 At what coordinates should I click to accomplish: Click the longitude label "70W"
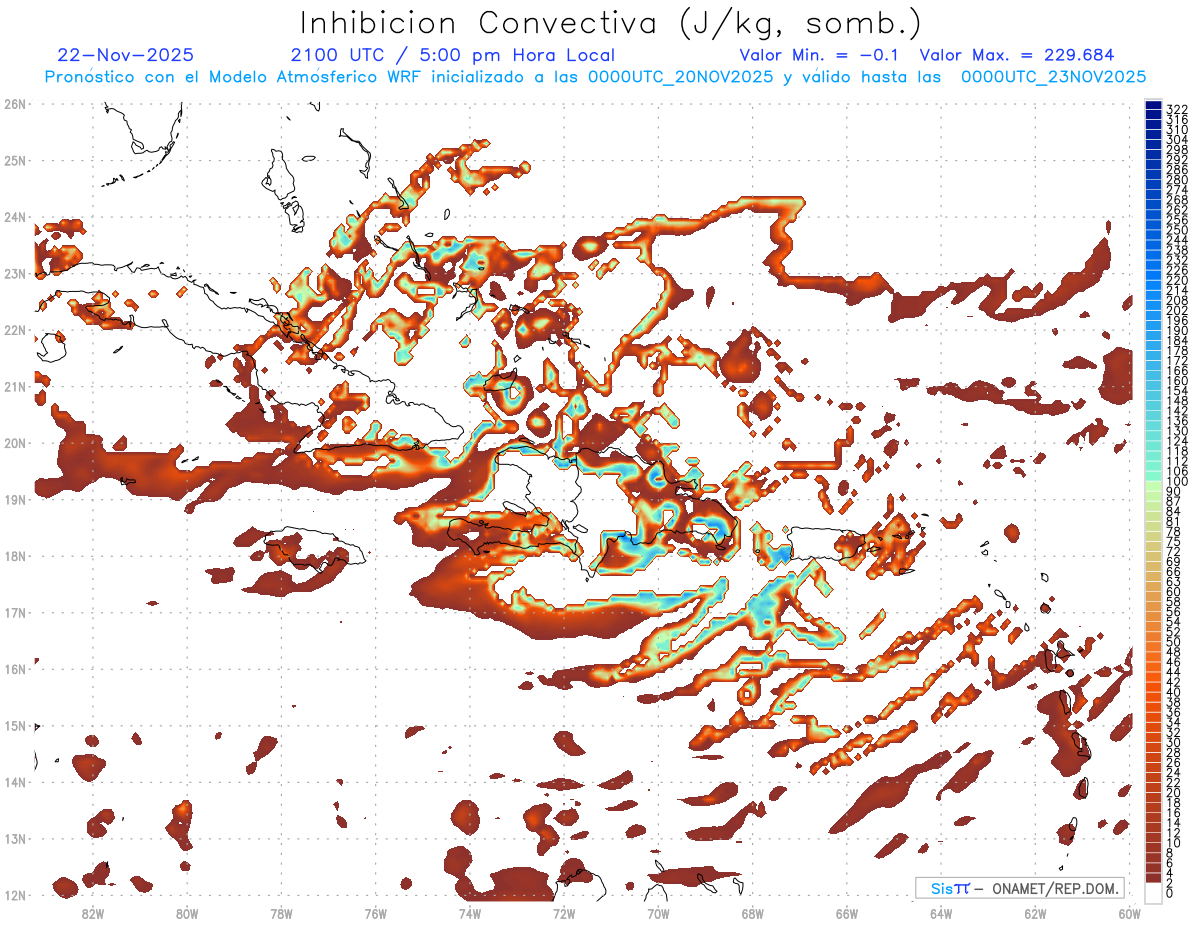point(658,913)
